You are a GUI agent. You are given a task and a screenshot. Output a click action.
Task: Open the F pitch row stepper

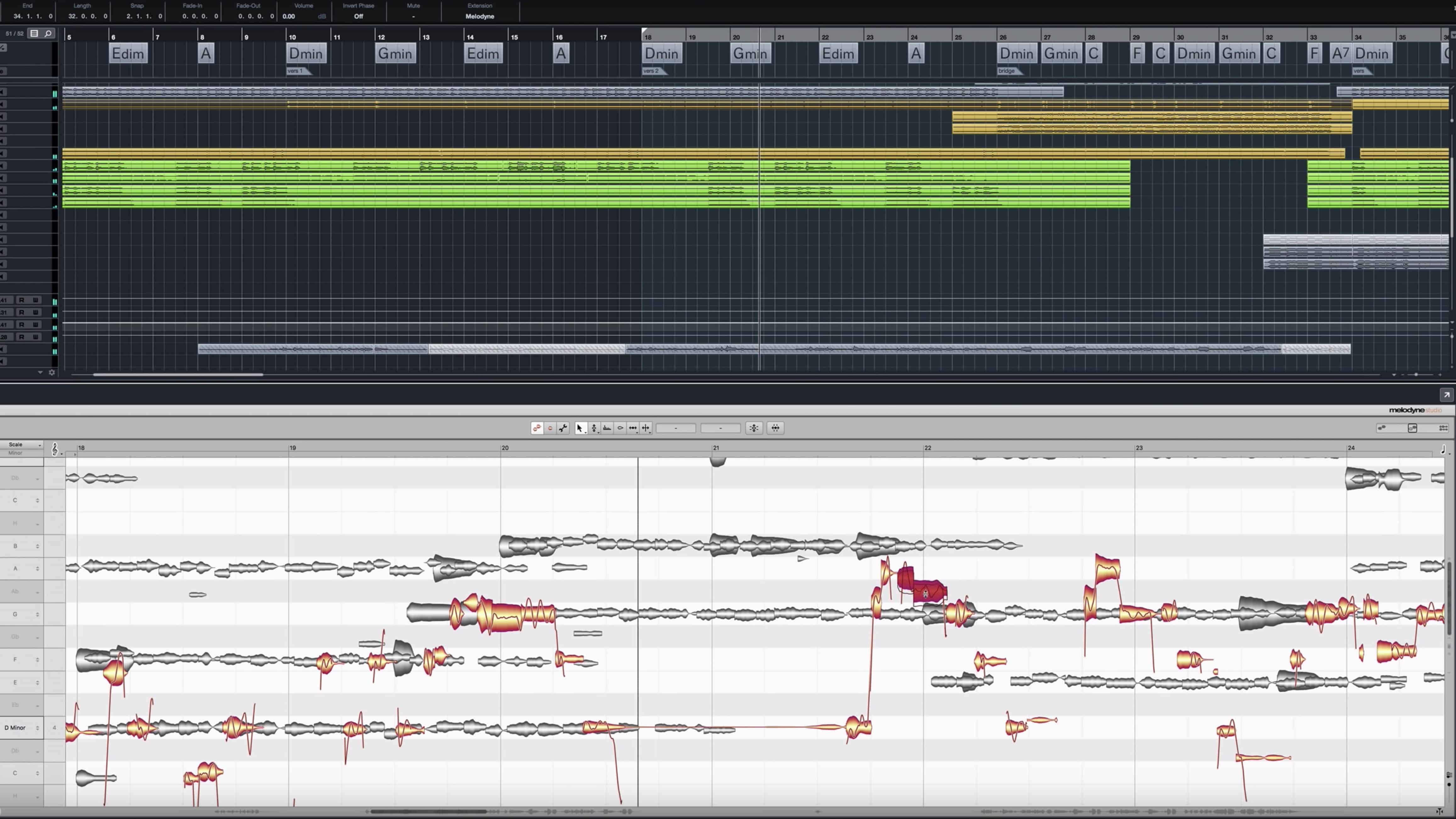tap(37, 660)
